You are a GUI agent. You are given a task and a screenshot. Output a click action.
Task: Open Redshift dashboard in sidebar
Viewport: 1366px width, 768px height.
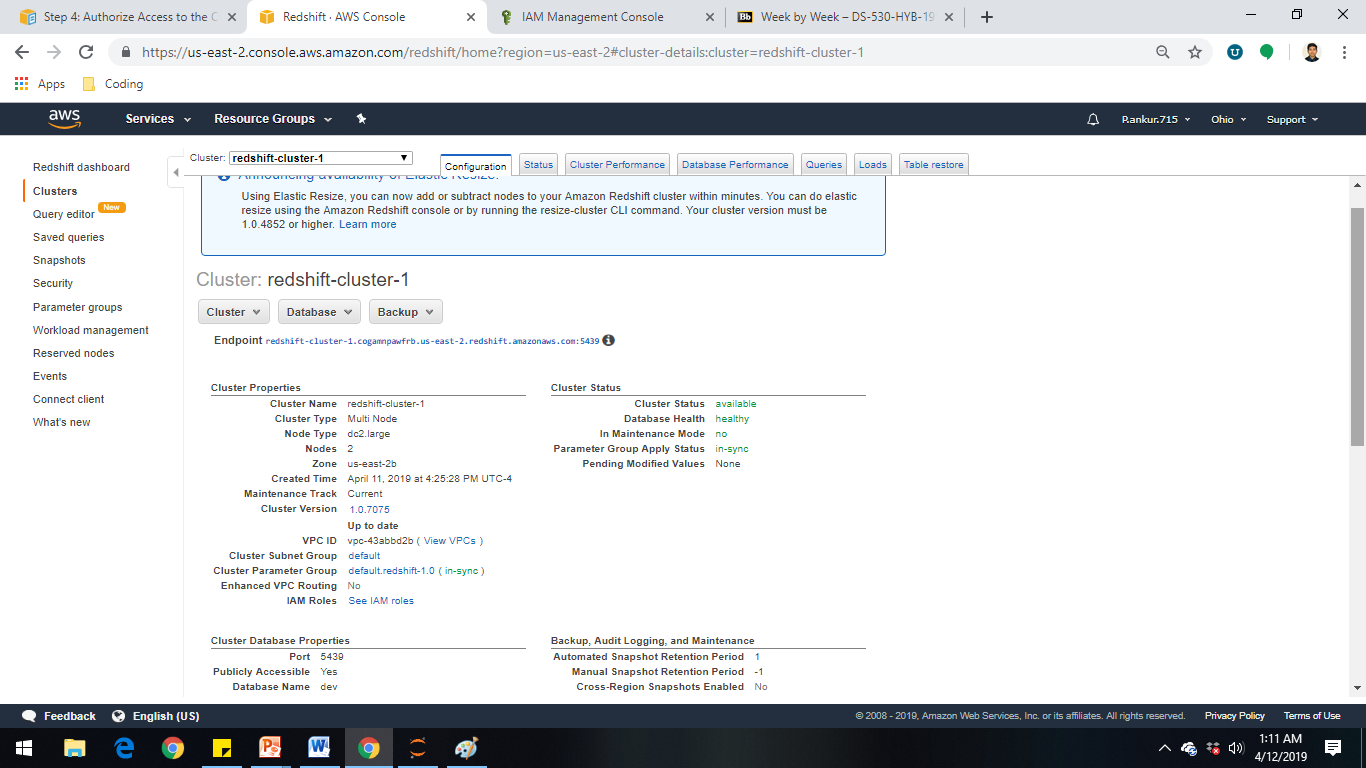[x=81, y=167]
